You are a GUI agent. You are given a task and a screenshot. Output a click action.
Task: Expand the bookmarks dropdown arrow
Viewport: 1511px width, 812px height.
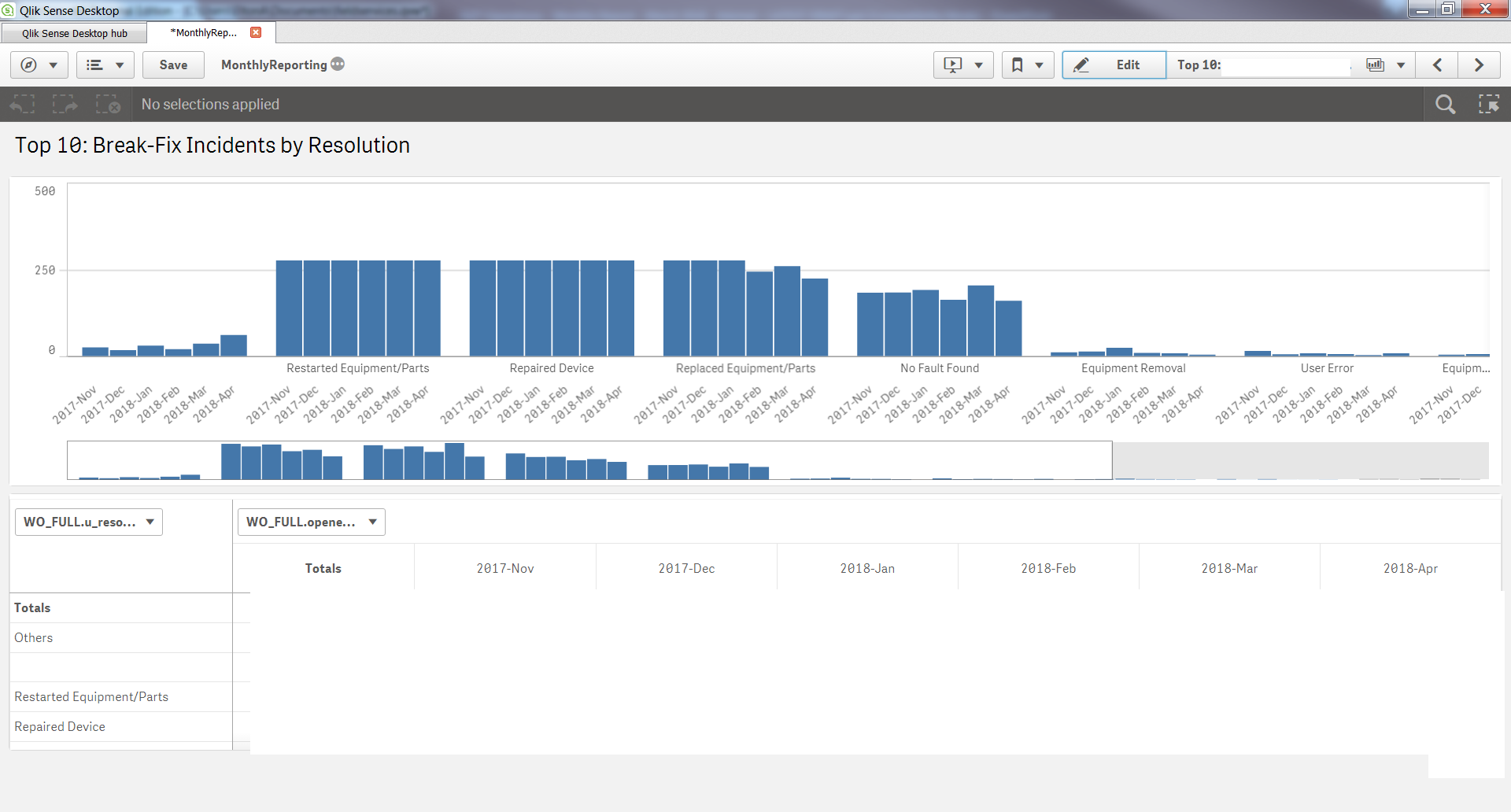coord(1040,65)
